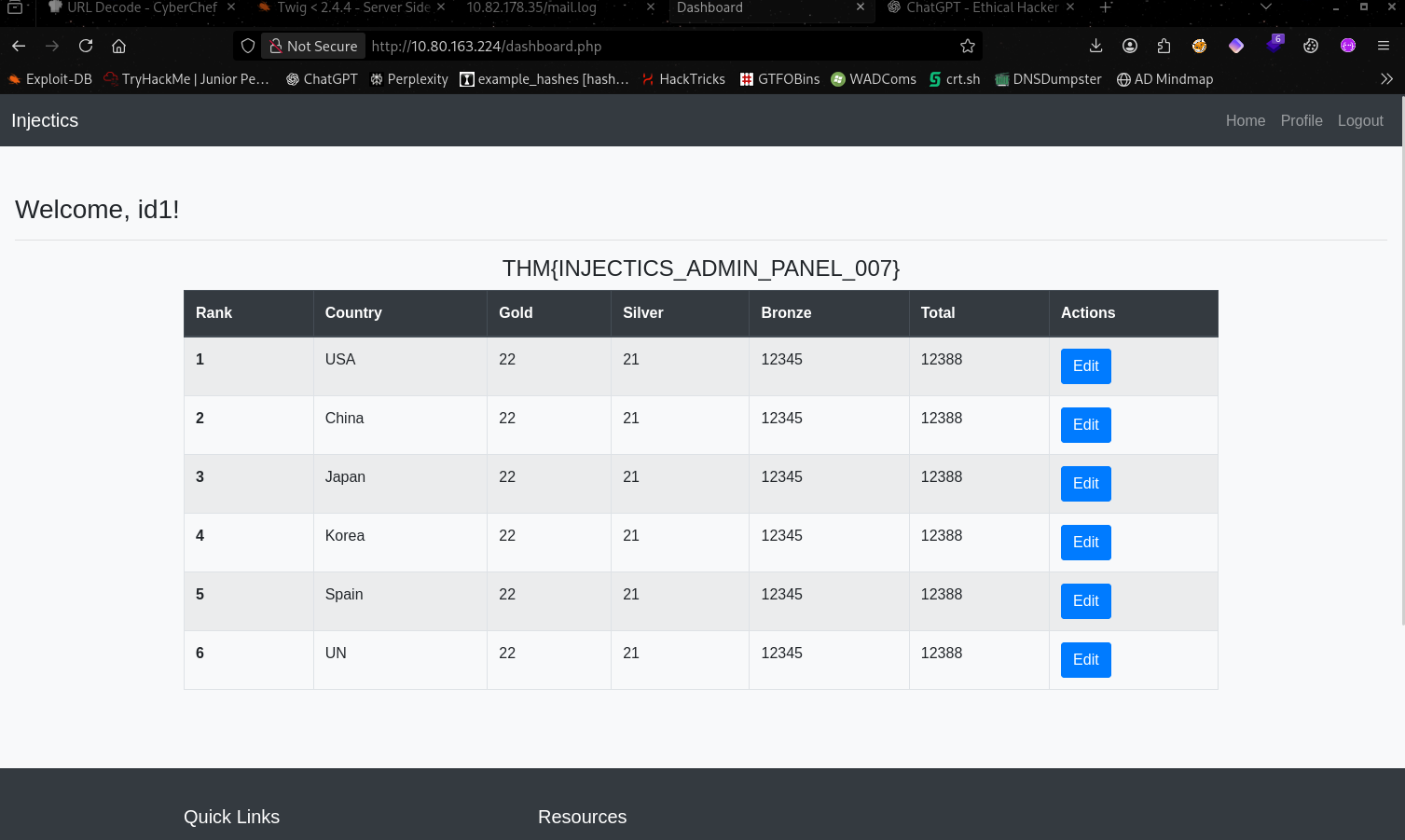This screenshot has height=840, width=1405.
Task: Click the tracking protection shield icon
Action: 248,46
